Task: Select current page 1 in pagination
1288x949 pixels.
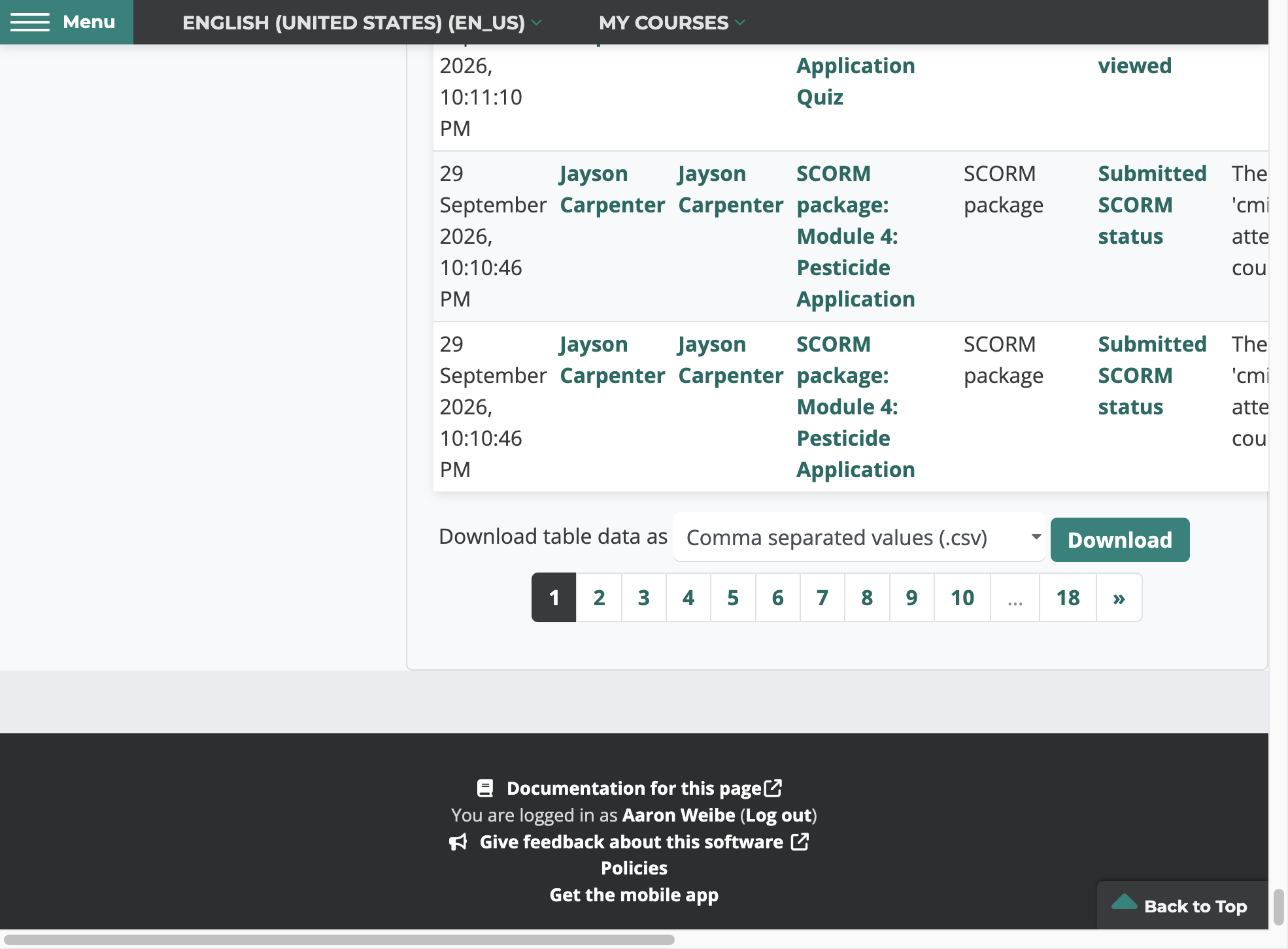Action: pos(554,597)
